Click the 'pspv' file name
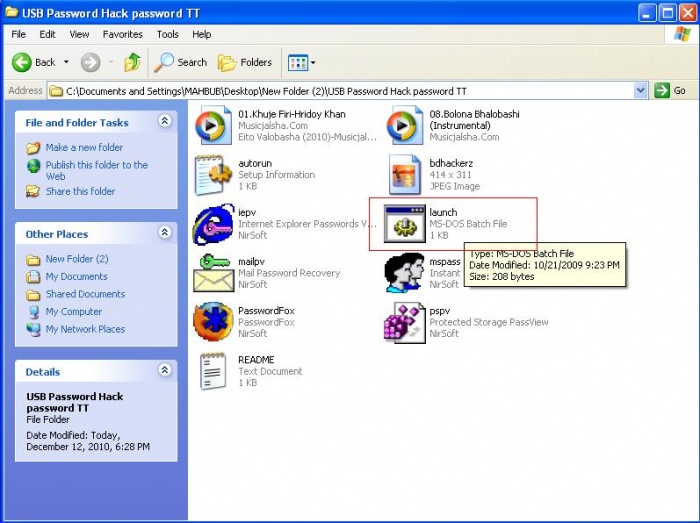The image size is (700, 523). pos(440,311)
